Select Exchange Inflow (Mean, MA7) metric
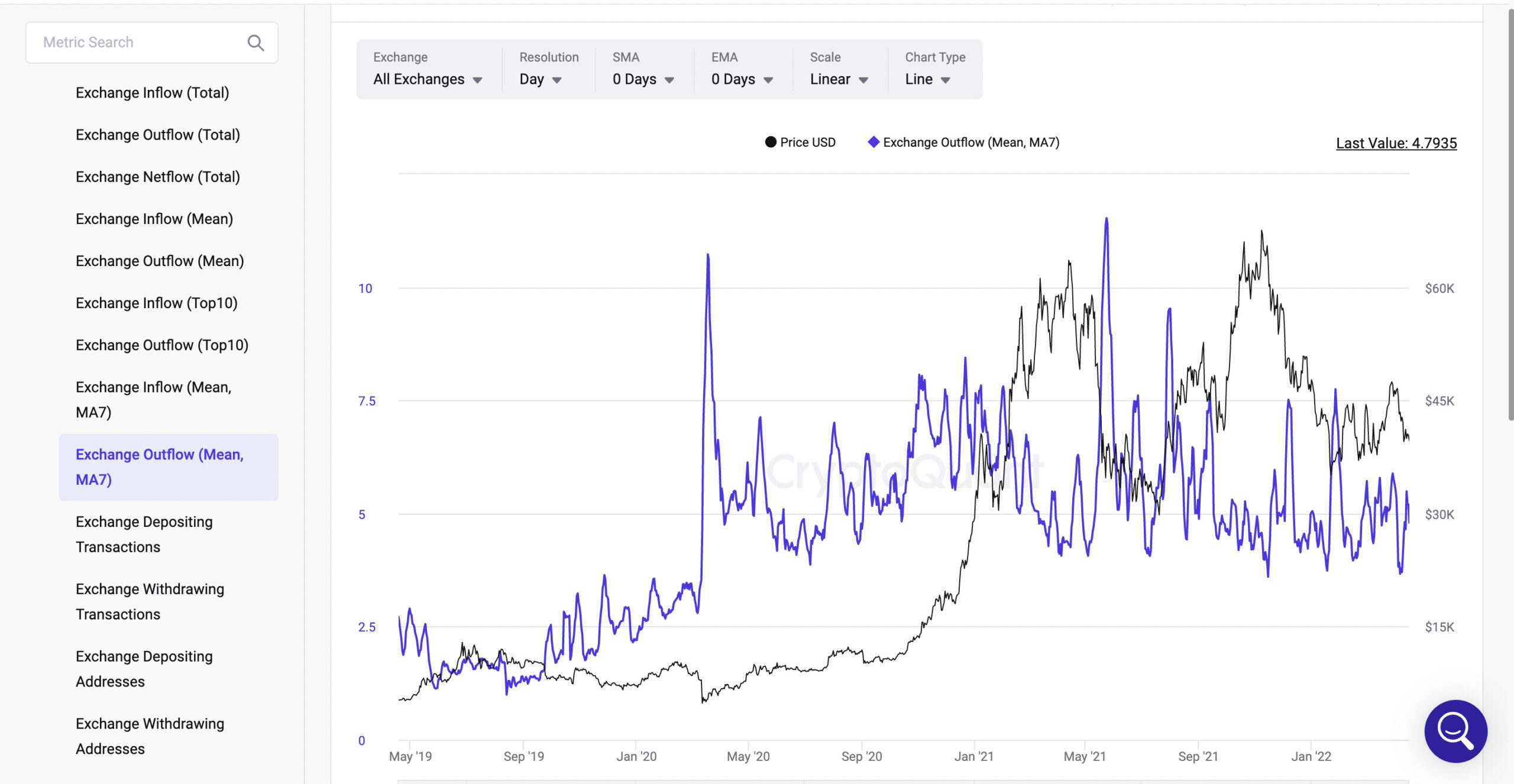This screenshot has height=784, width=1514. pyautogui.click(x=153, y=400)
